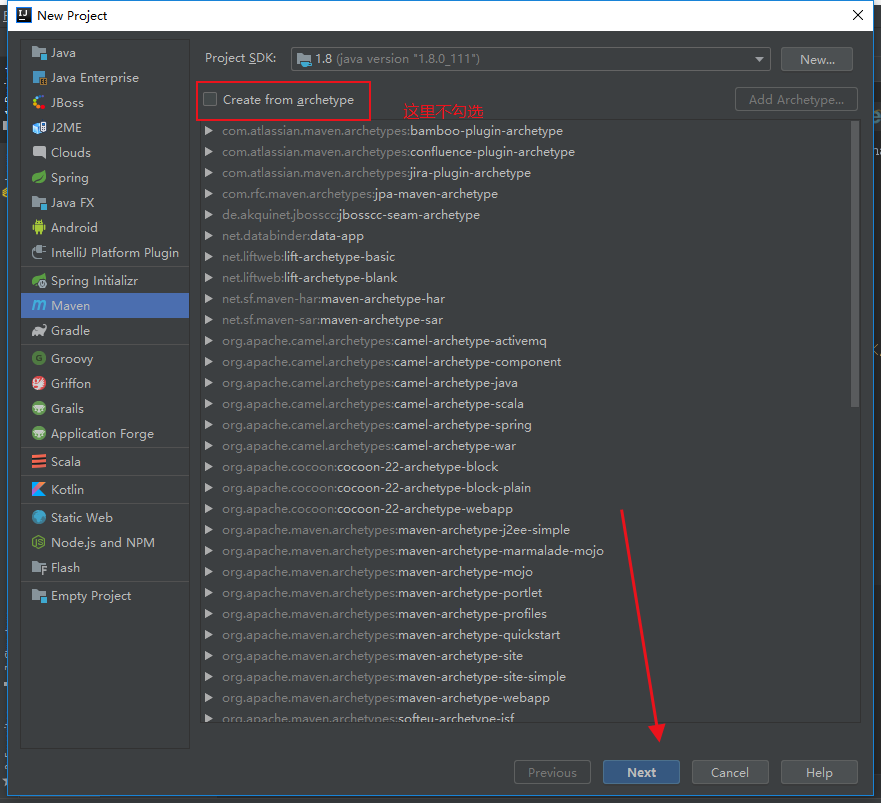Click Add Archetype... button

(796, 99)
